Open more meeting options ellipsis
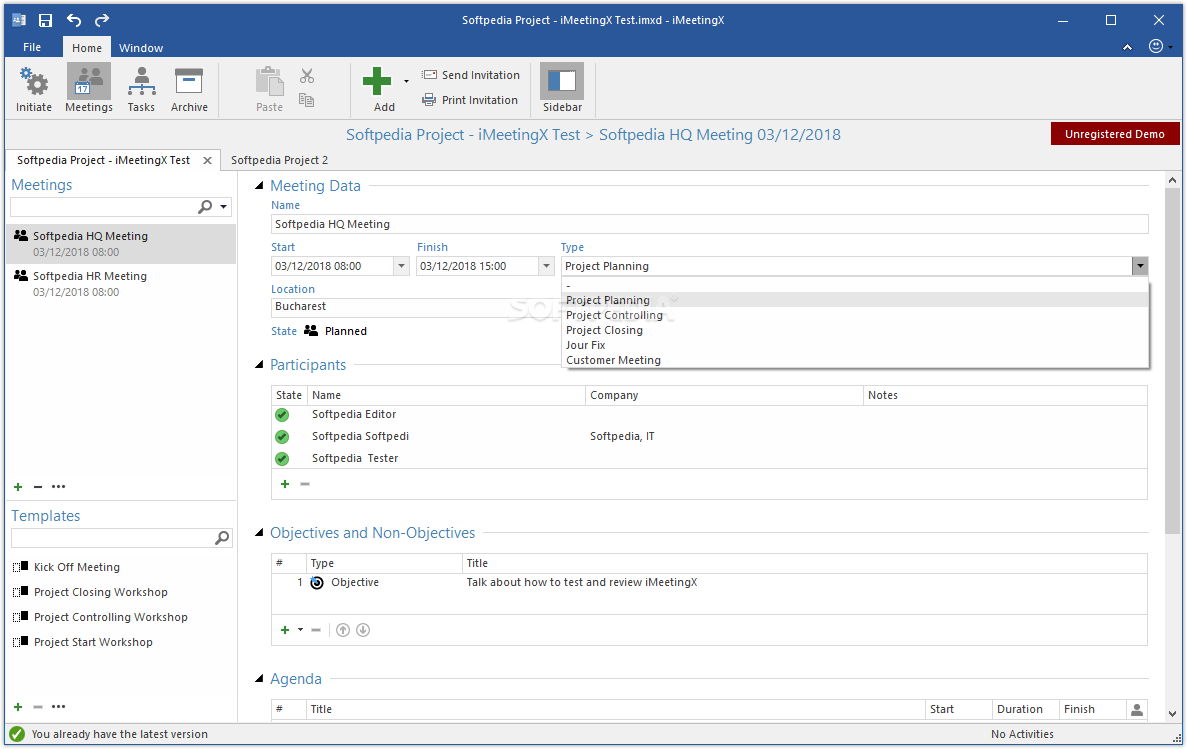 click(58, 487)
